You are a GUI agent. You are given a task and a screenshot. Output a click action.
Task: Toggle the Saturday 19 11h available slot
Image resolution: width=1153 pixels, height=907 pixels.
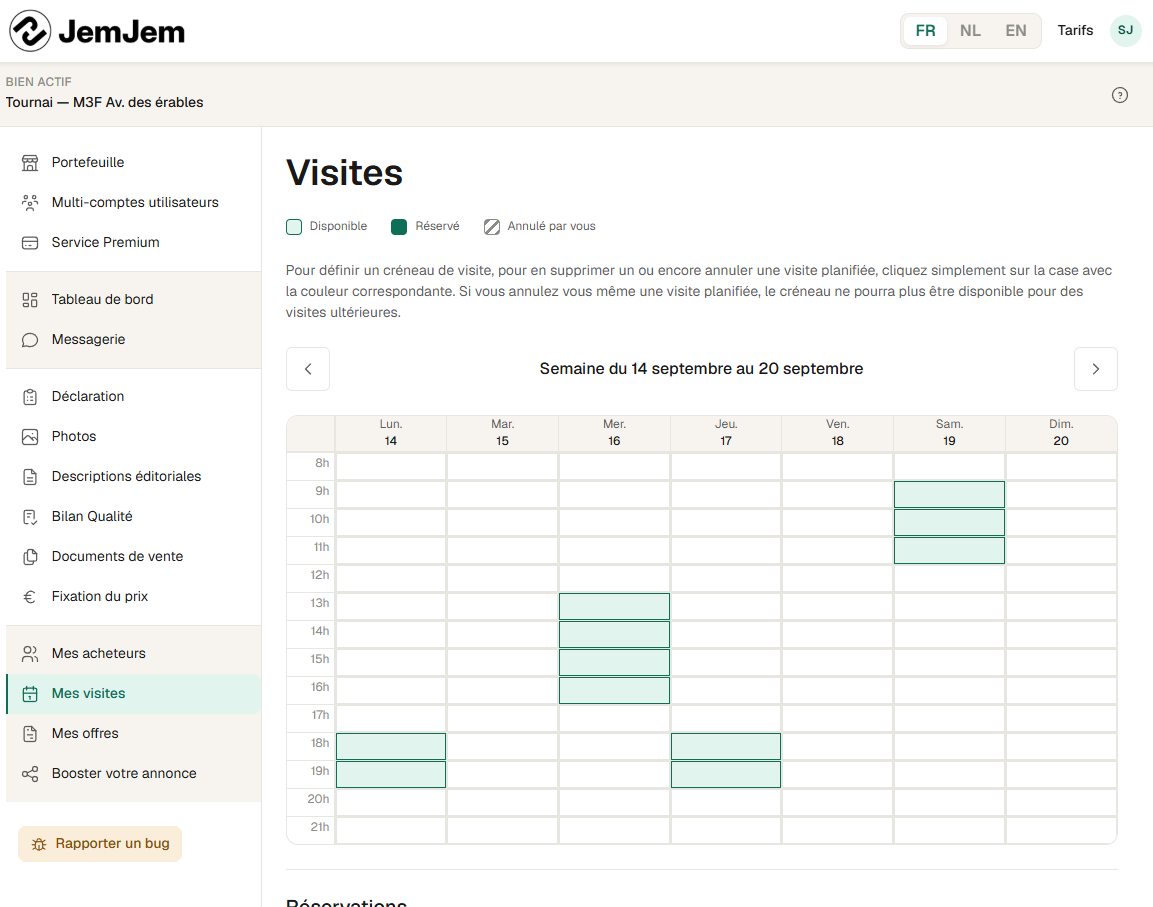click(x=949, y=550)
